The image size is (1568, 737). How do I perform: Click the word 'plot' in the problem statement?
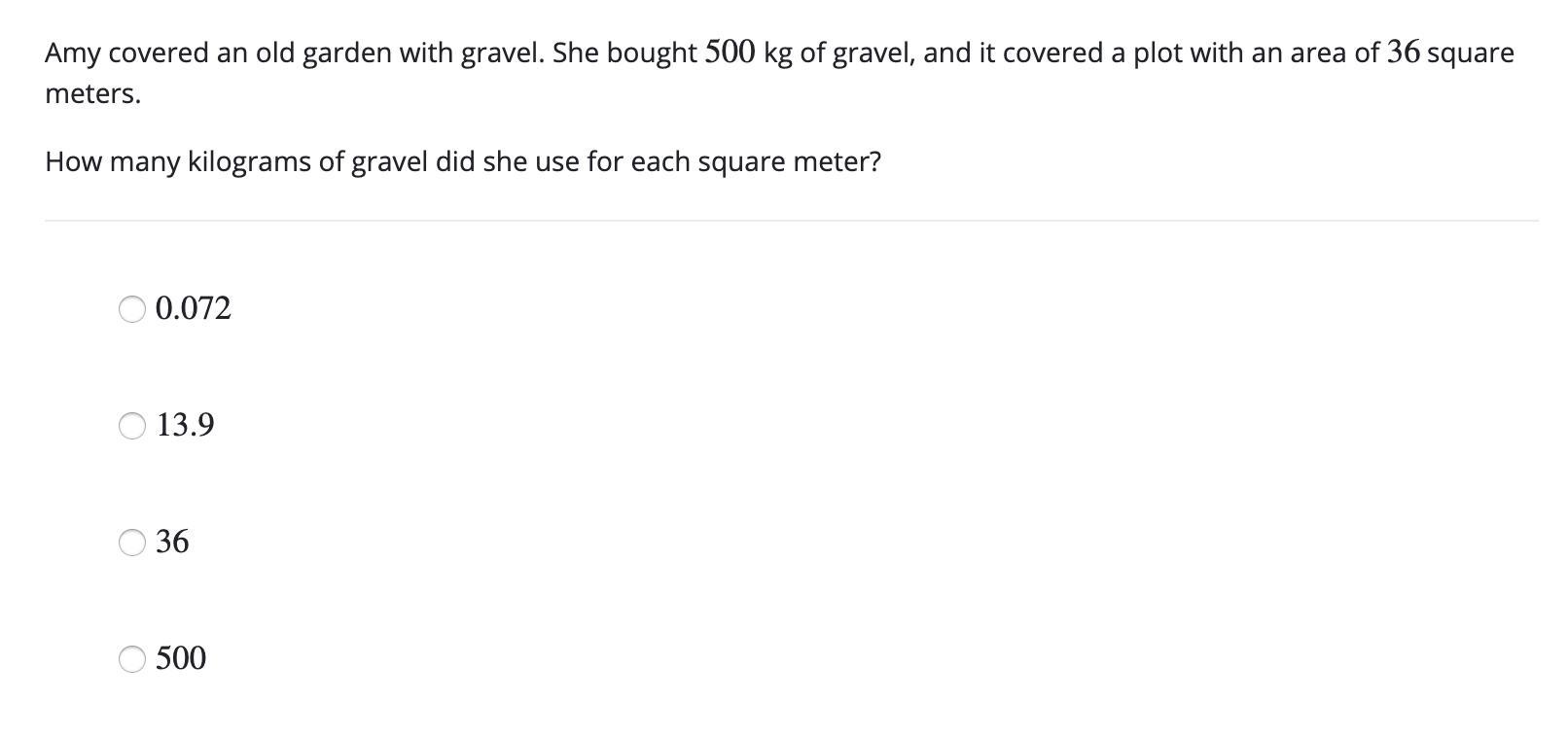(x=1157, y=53)
